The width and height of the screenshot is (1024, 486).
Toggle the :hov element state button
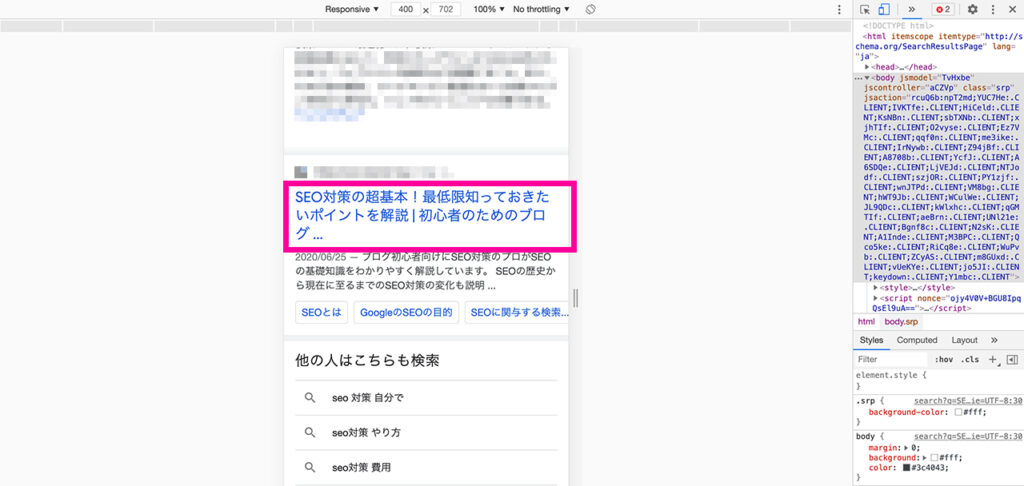pyautogui.click(x=944, y=359)
